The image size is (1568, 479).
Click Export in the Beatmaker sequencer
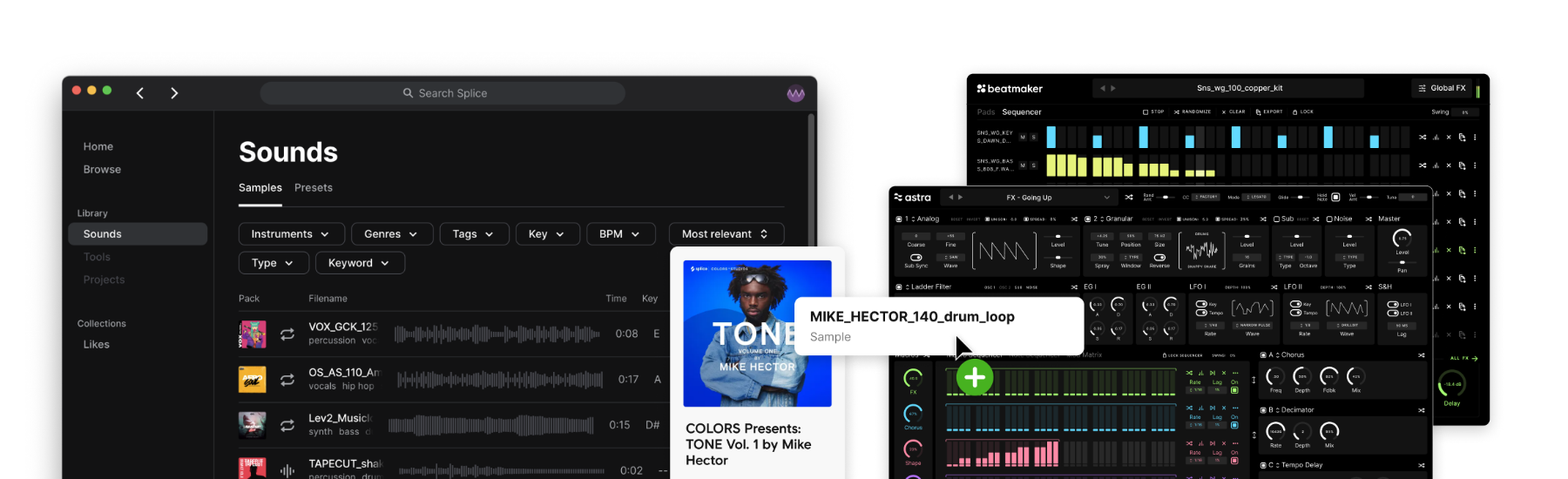1269,111
